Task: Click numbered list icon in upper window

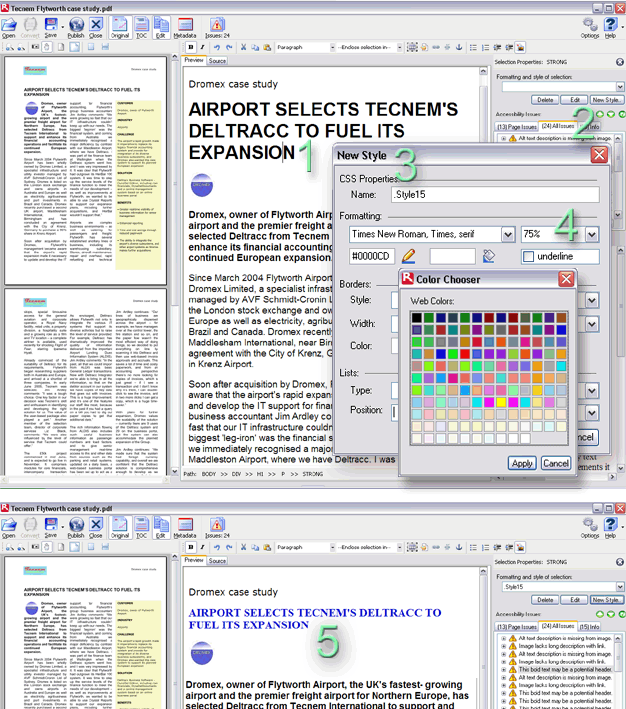Action: [x=485, y=47]
